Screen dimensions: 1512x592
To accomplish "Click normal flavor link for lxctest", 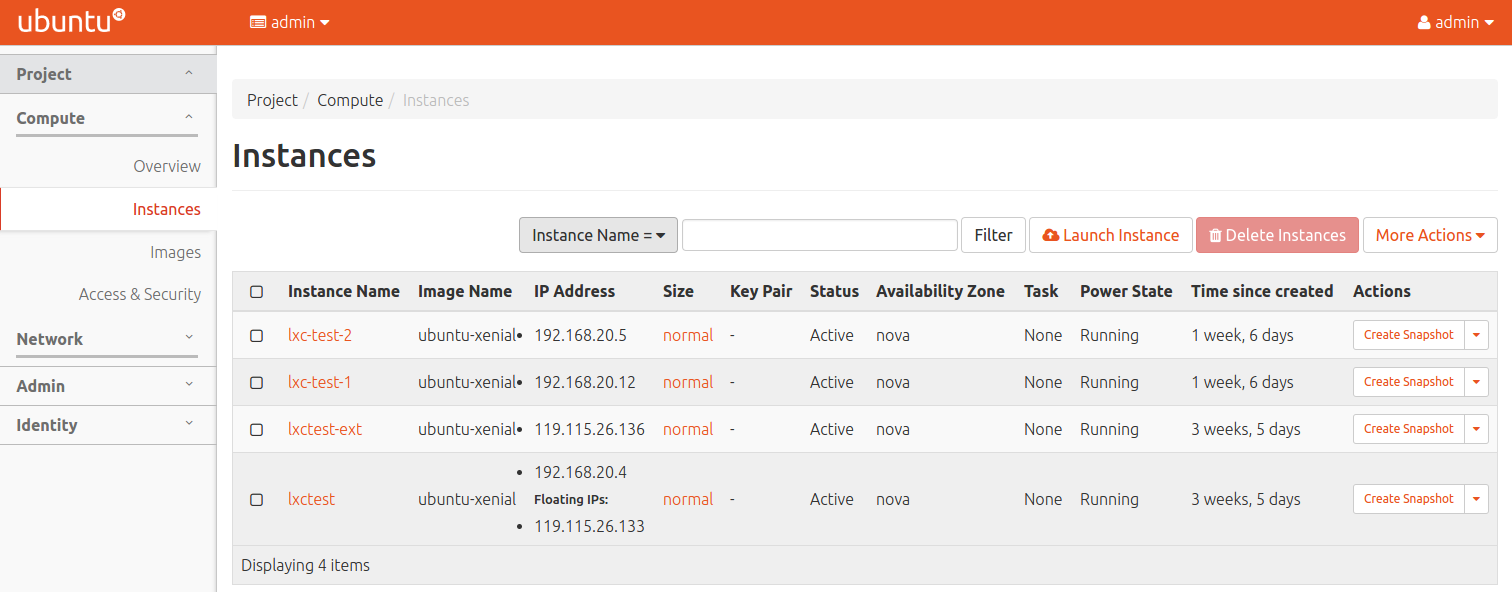I will [x=688, y=499].
